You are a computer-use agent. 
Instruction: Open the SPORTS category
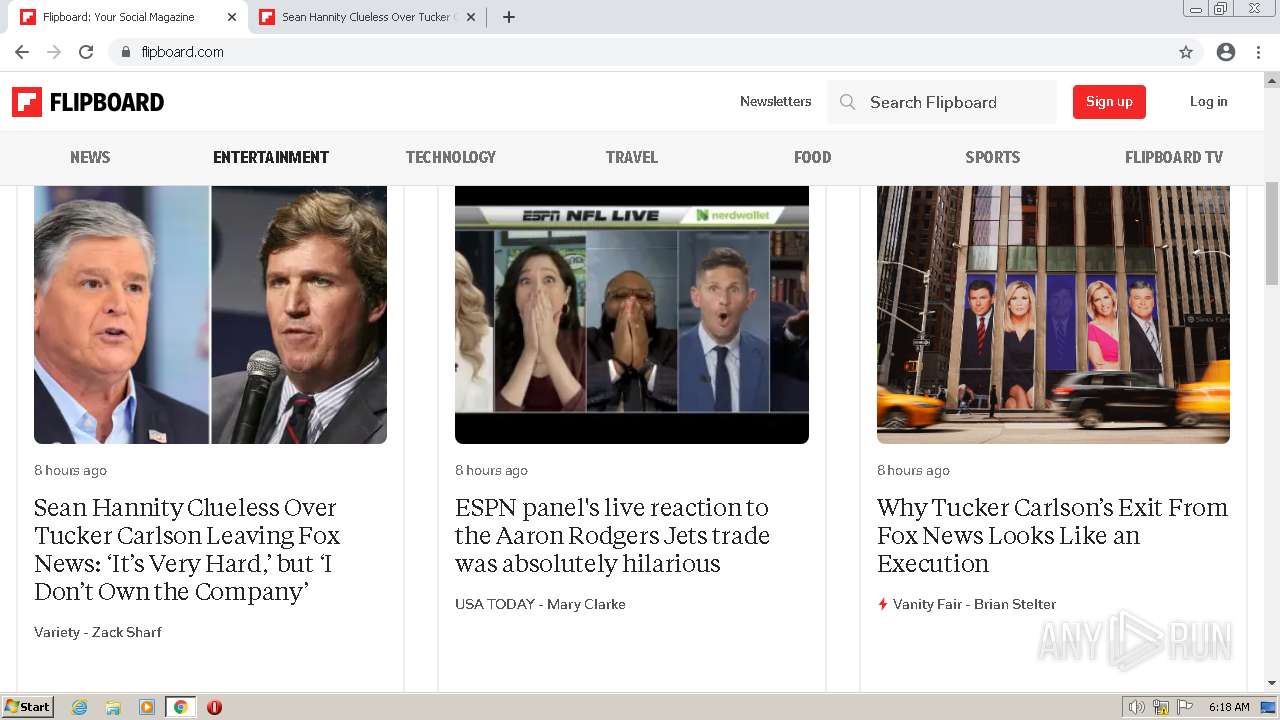pyautogui.click(x=993, y=157)
